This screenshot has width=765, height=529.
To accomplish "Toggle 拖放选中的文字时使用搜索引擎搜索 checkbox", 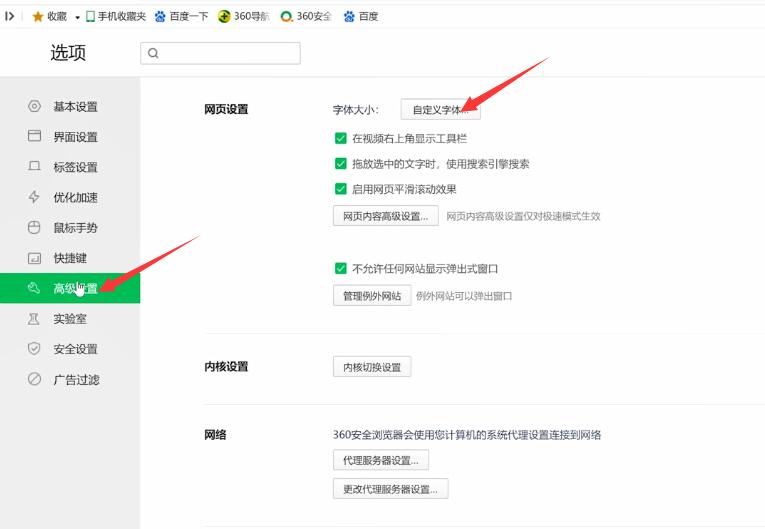I will (341, 163).
